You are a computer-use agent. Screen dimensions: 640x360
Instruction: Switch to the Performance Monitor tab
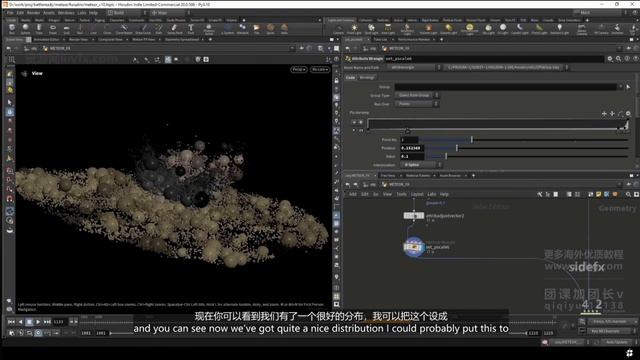[414, 40]
